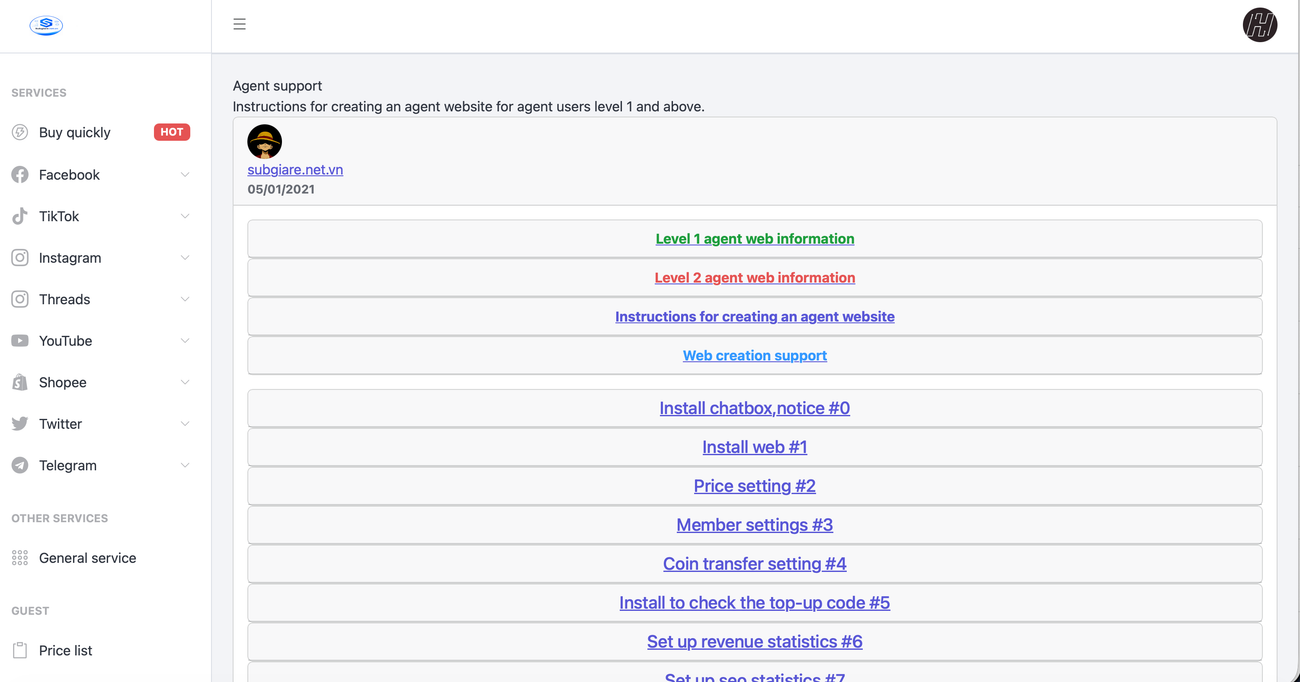1300x682 pixels.
Task: Expand the Threads services chevron
Action: (x=185, y=299)
